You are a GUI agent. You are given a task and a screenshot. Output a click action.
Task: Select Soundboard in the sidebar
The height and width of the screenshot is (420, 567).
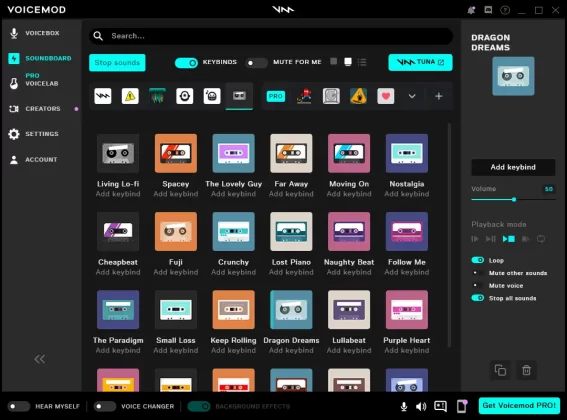tap(40, 58)
